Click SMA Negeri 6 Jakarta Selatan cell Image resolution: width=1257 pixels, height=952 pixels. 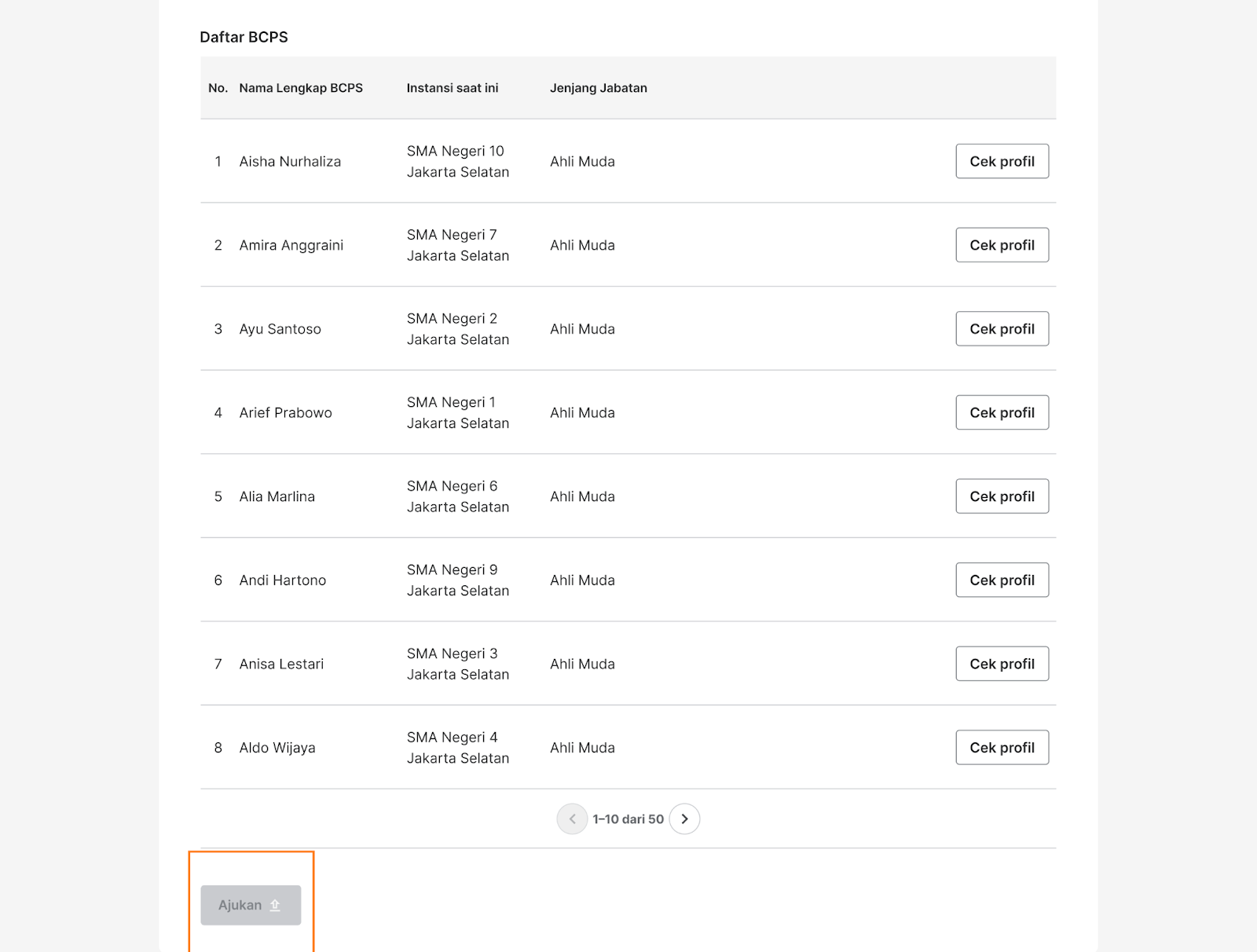(x=458, y=496)
